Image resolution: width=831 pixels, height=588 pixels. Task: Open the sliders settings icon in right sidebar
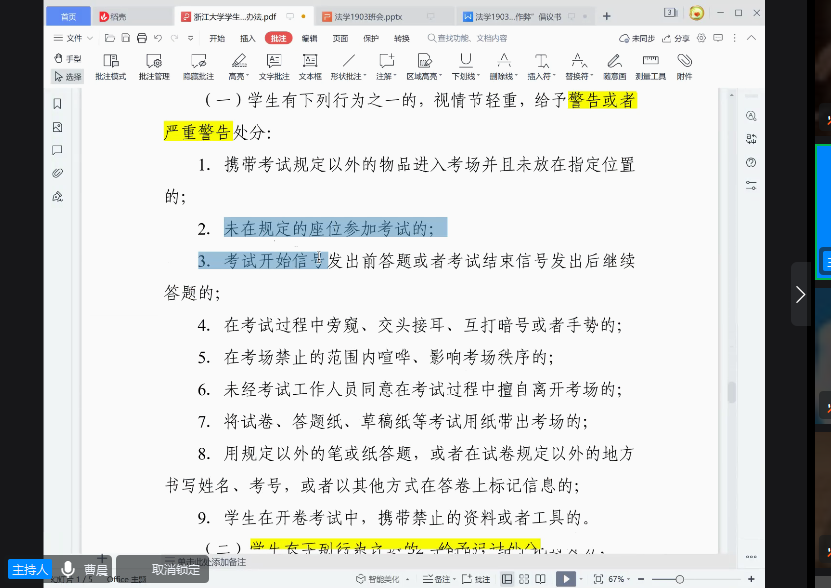(751, 186)
